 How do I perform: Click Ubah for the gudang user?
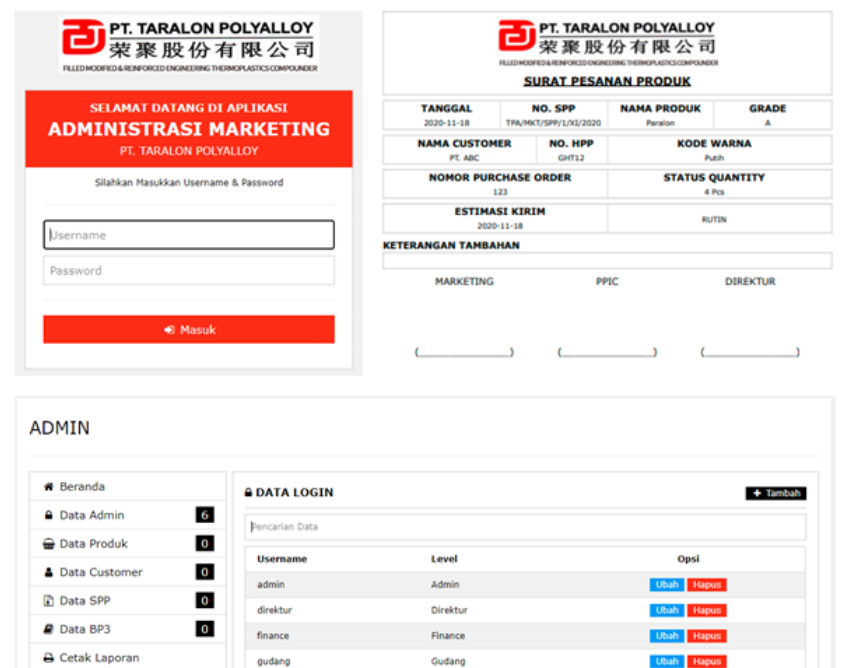(667, 661)
